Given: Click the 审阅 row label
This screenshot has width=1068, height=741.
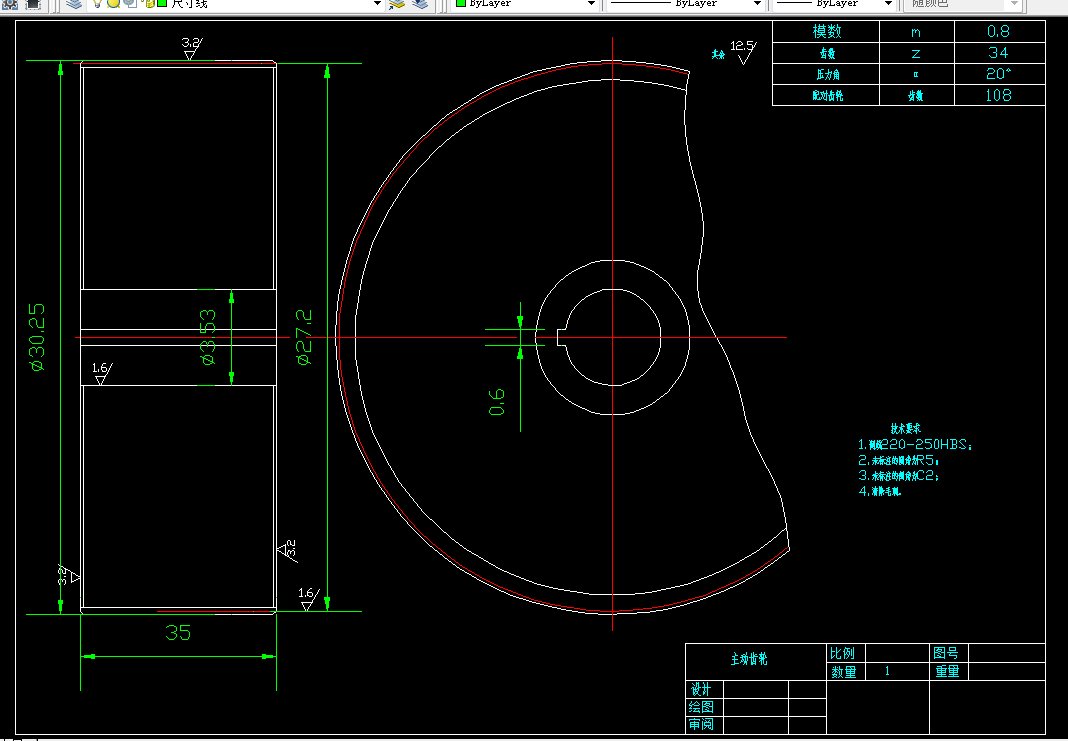Looking at the screenshot, I should pyautogui.click(x=702, y=725).
